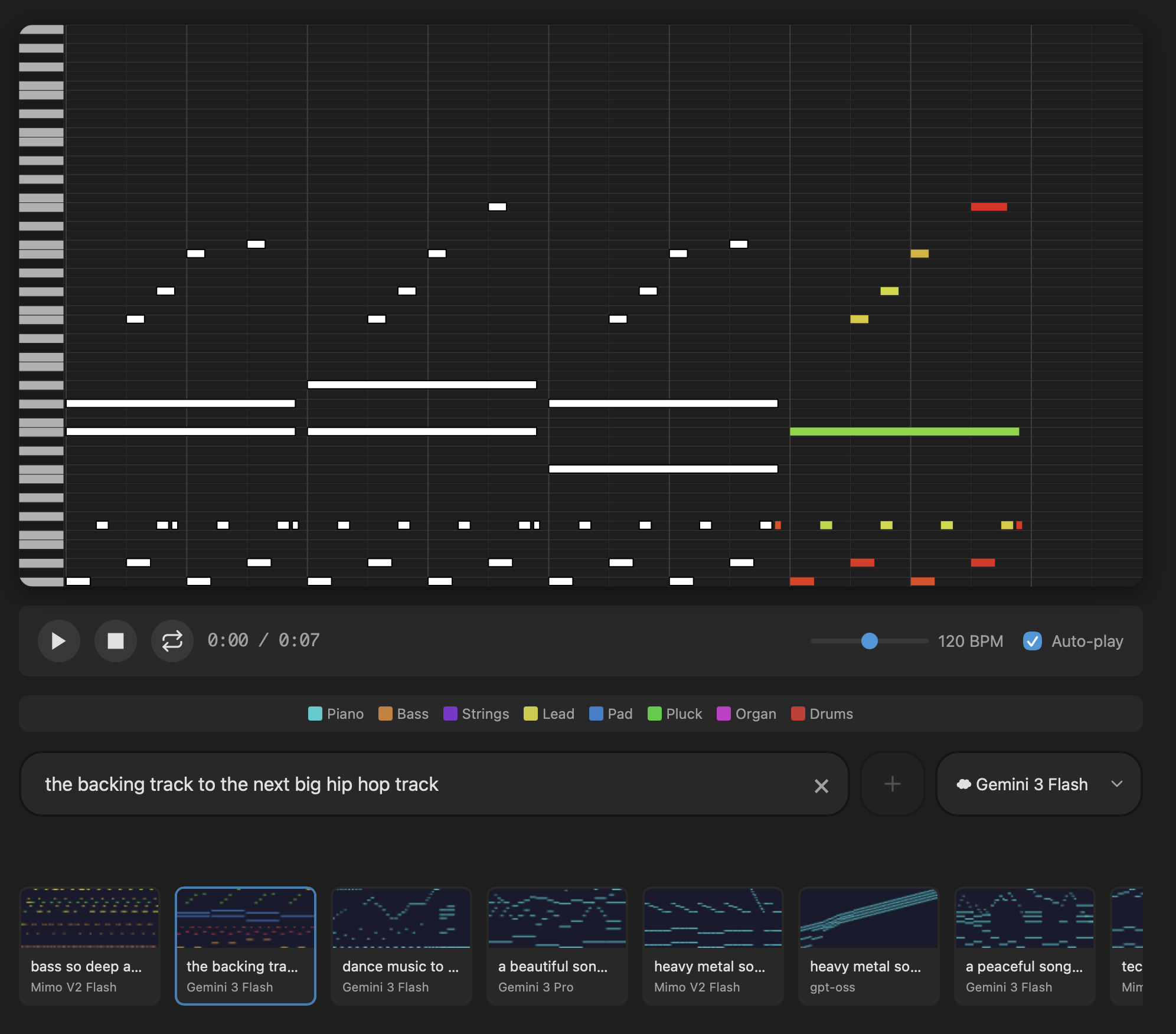Click the red drum note at top right
The width and height of the screenshot is (1176, 1034).
coord(988,207)
